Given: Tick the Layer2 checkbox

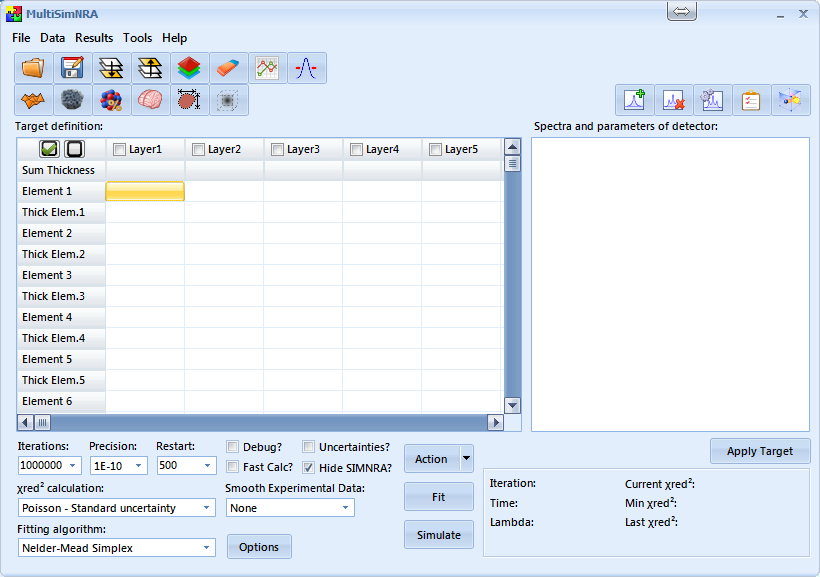Looking at the screenshot, I should tap(198, 150).
